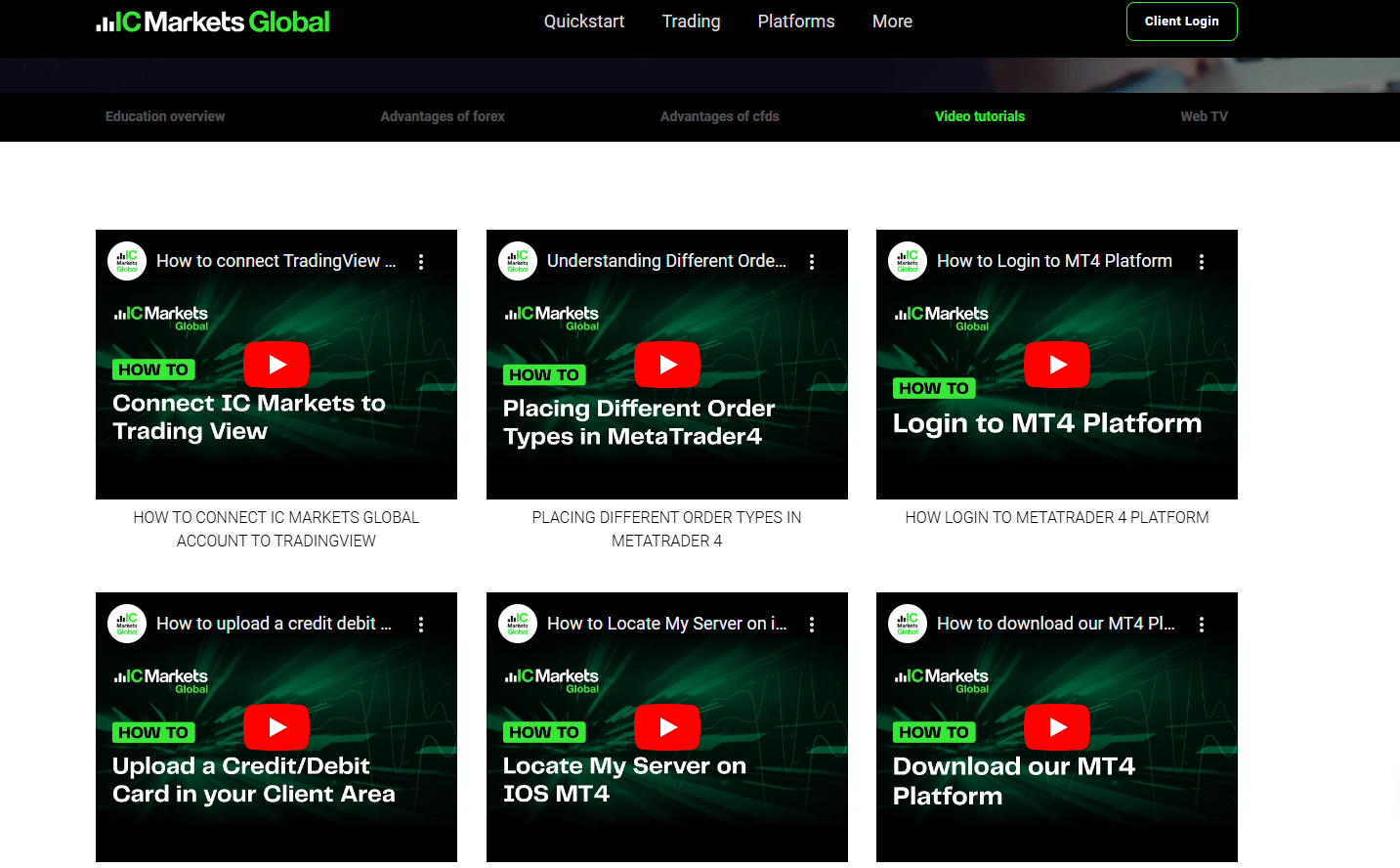The image size is (1400, 868).
Task: Open video title How to Locate My Server on i...
Action: (666, 624)
